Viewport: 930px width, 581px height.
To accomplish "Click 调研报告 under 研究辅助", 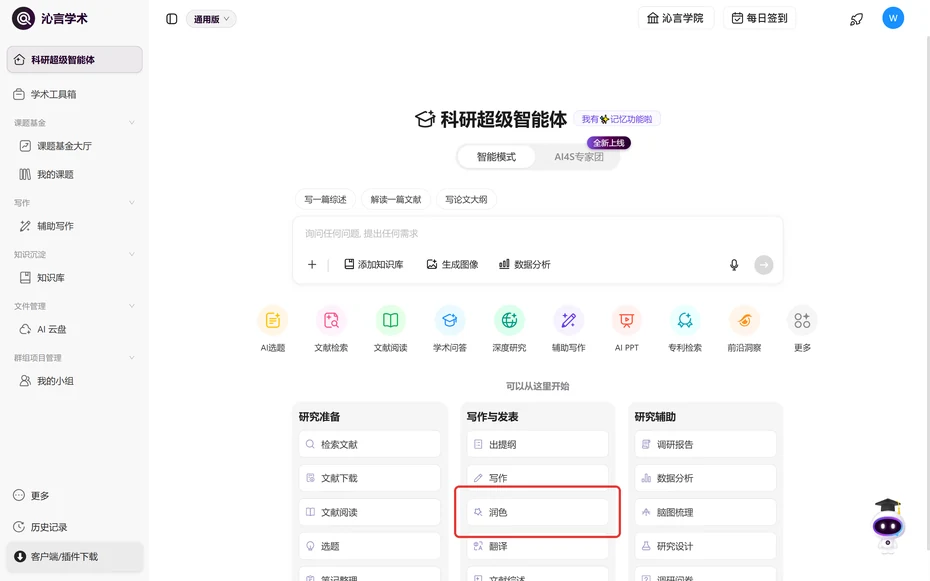I will [x=705, y=444].
